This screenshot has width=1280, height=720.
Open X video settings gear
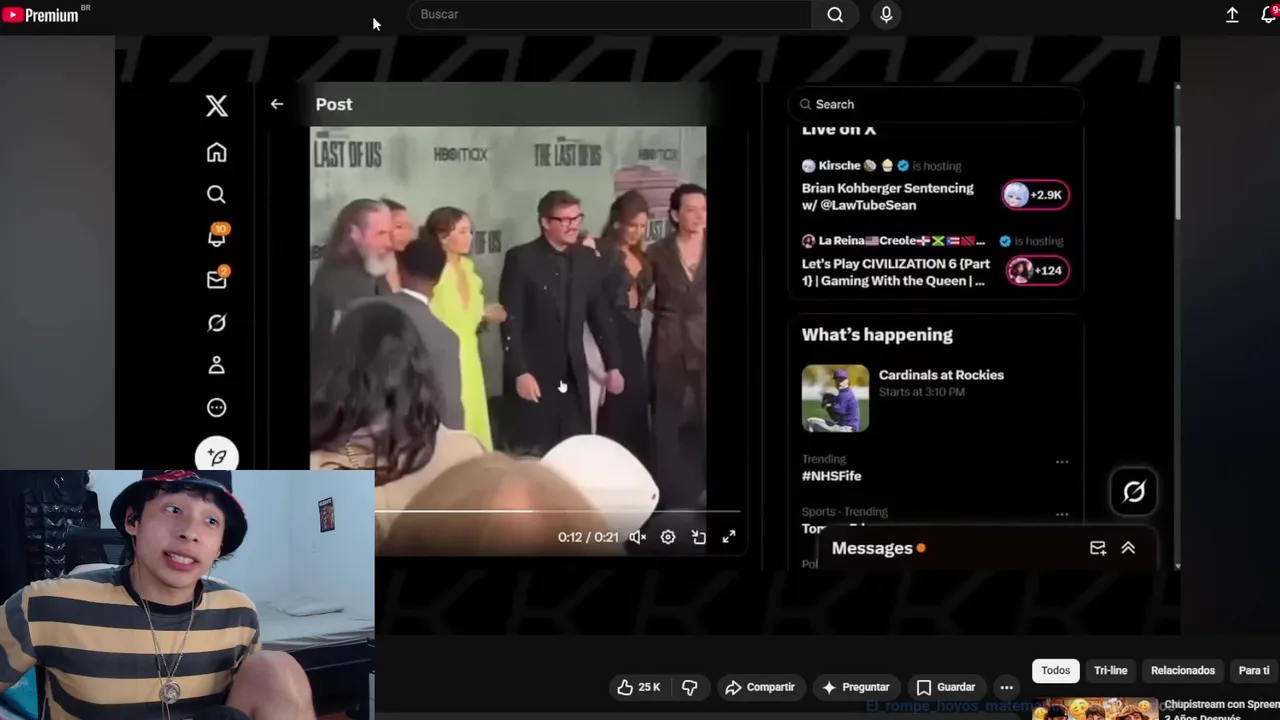[668, 537]
